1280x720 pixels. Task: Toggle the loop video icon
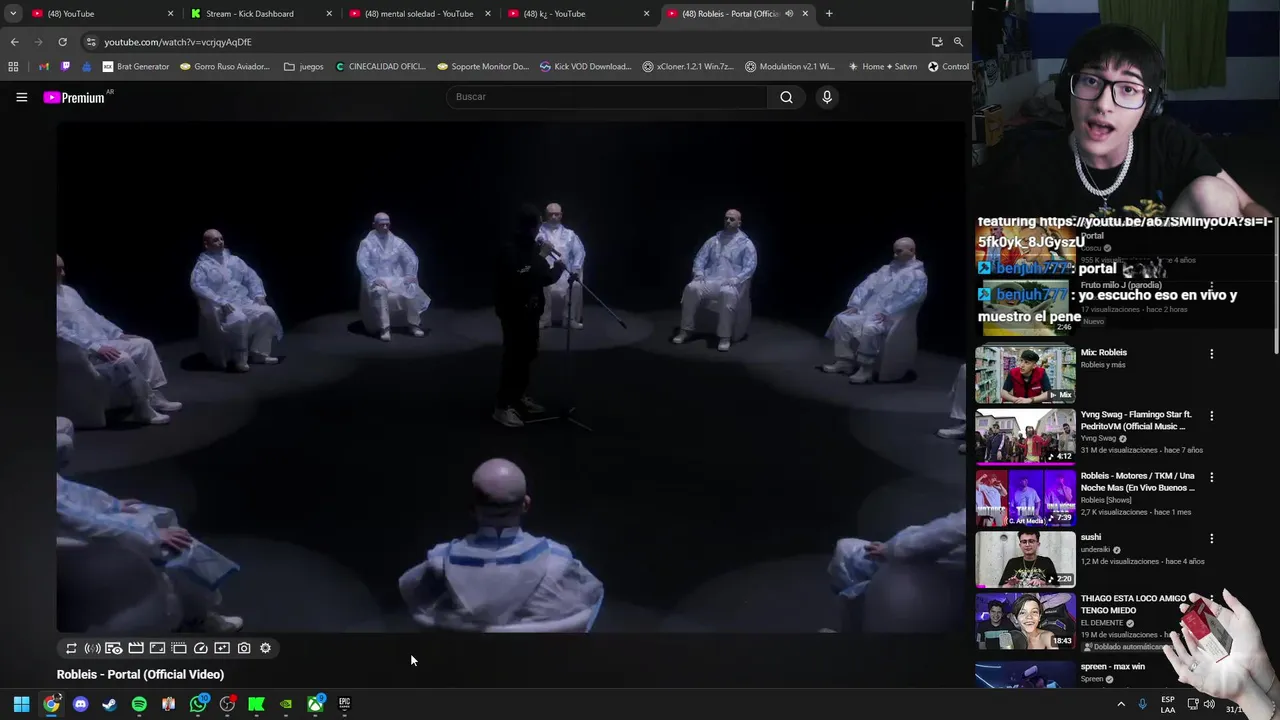pyautogui.click(x=71, y=648)
